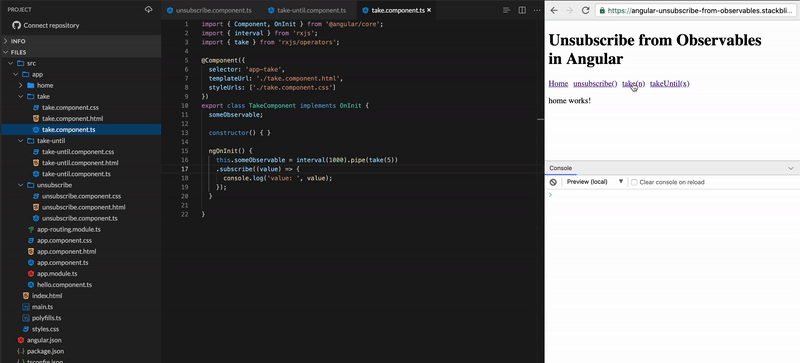Open app.component.css file
The width and height of the screenshot is (800, 363).
pos(64,240)
